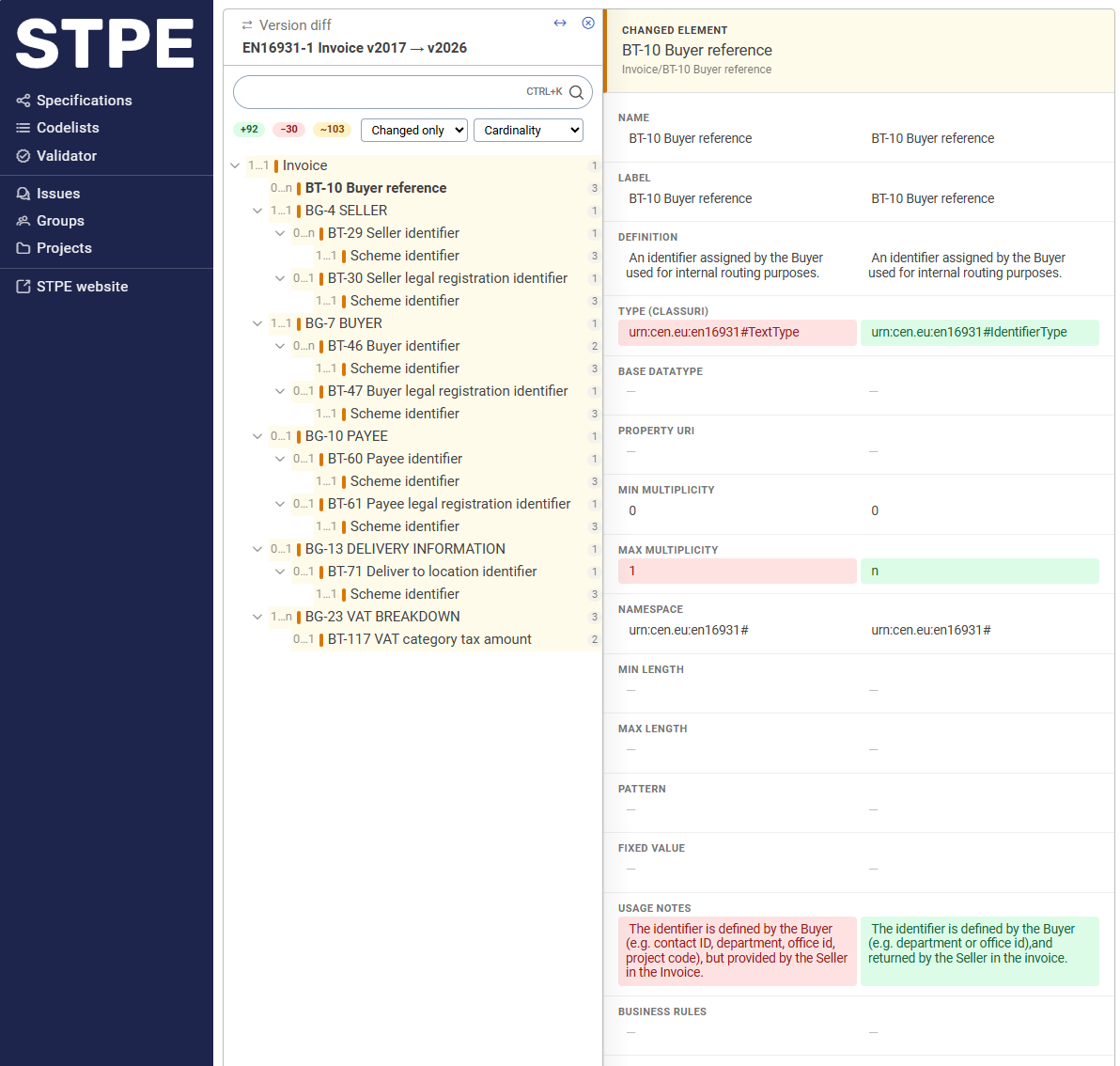
Task: Select BT-10 Buyer reference in tree
Action: [435, 188]
